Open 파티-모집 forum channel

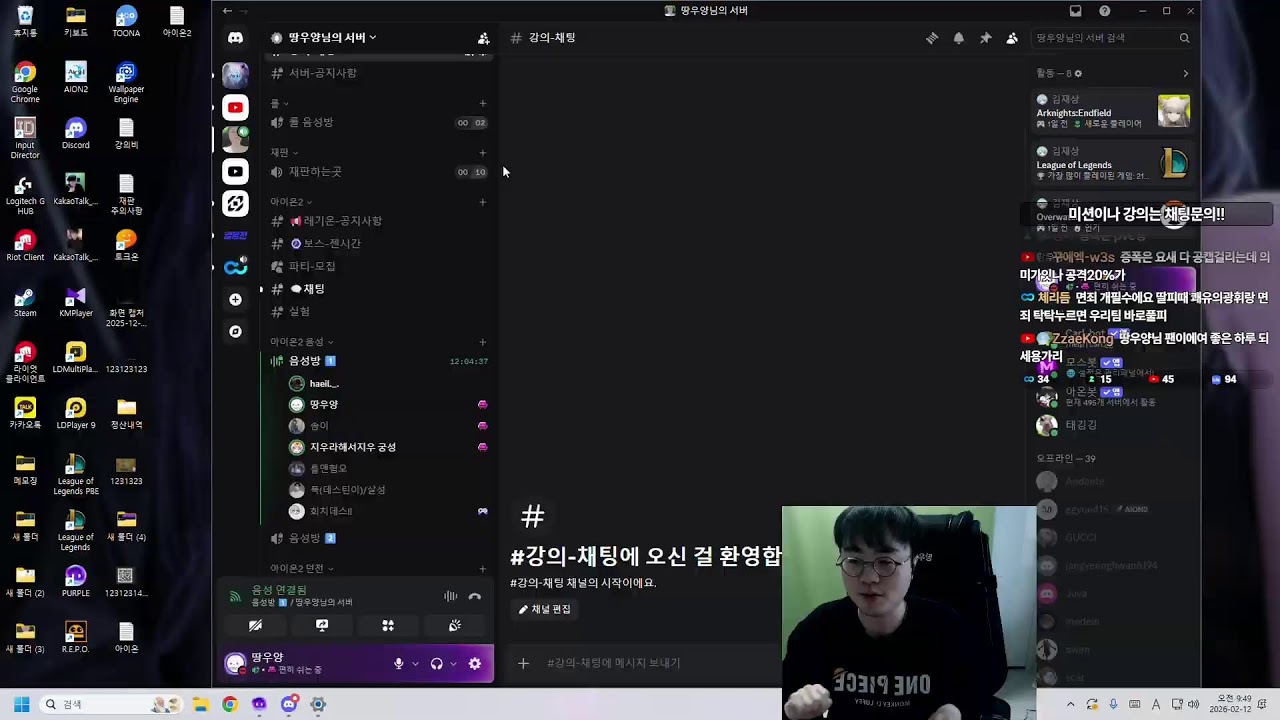pyautogui.click(x=380, y=266)
